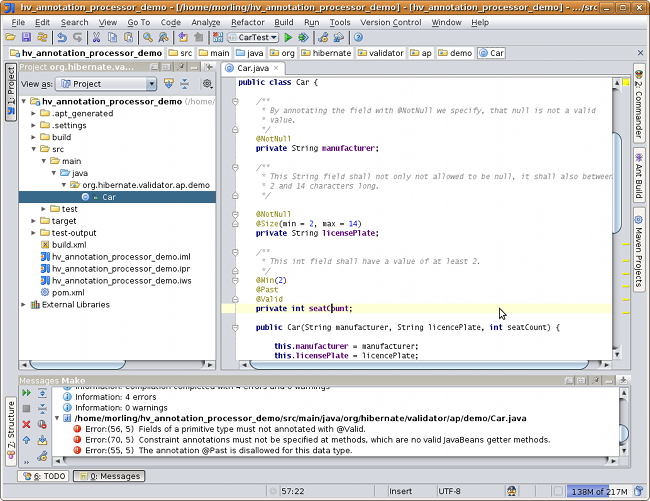The image size is (650, 501).
Task: Expand the test folder in tree
Action: pyautogui.click(x=45, y=209)
